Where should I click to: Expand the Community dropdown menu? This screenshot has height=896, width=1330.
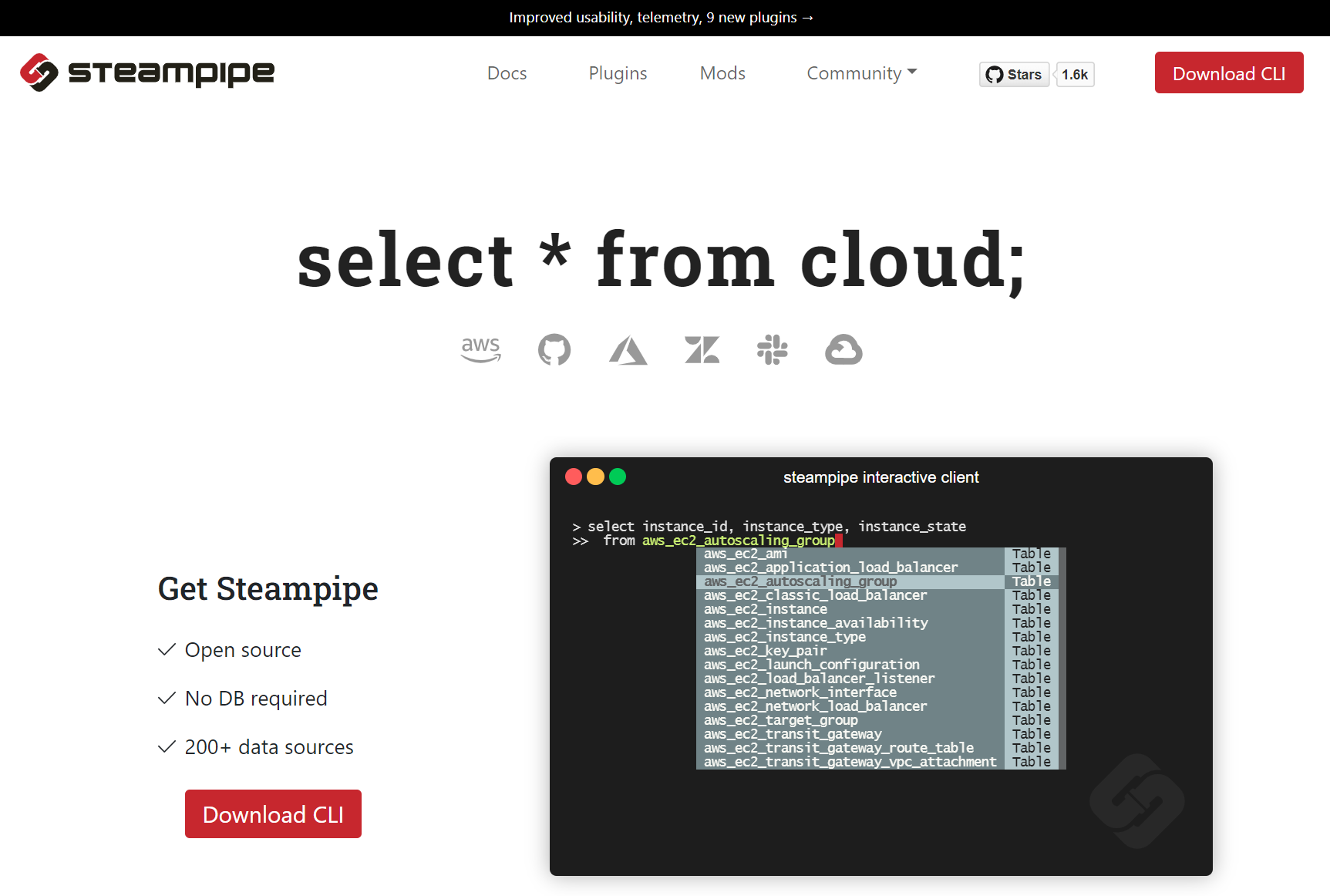click(x=862, y=73)
